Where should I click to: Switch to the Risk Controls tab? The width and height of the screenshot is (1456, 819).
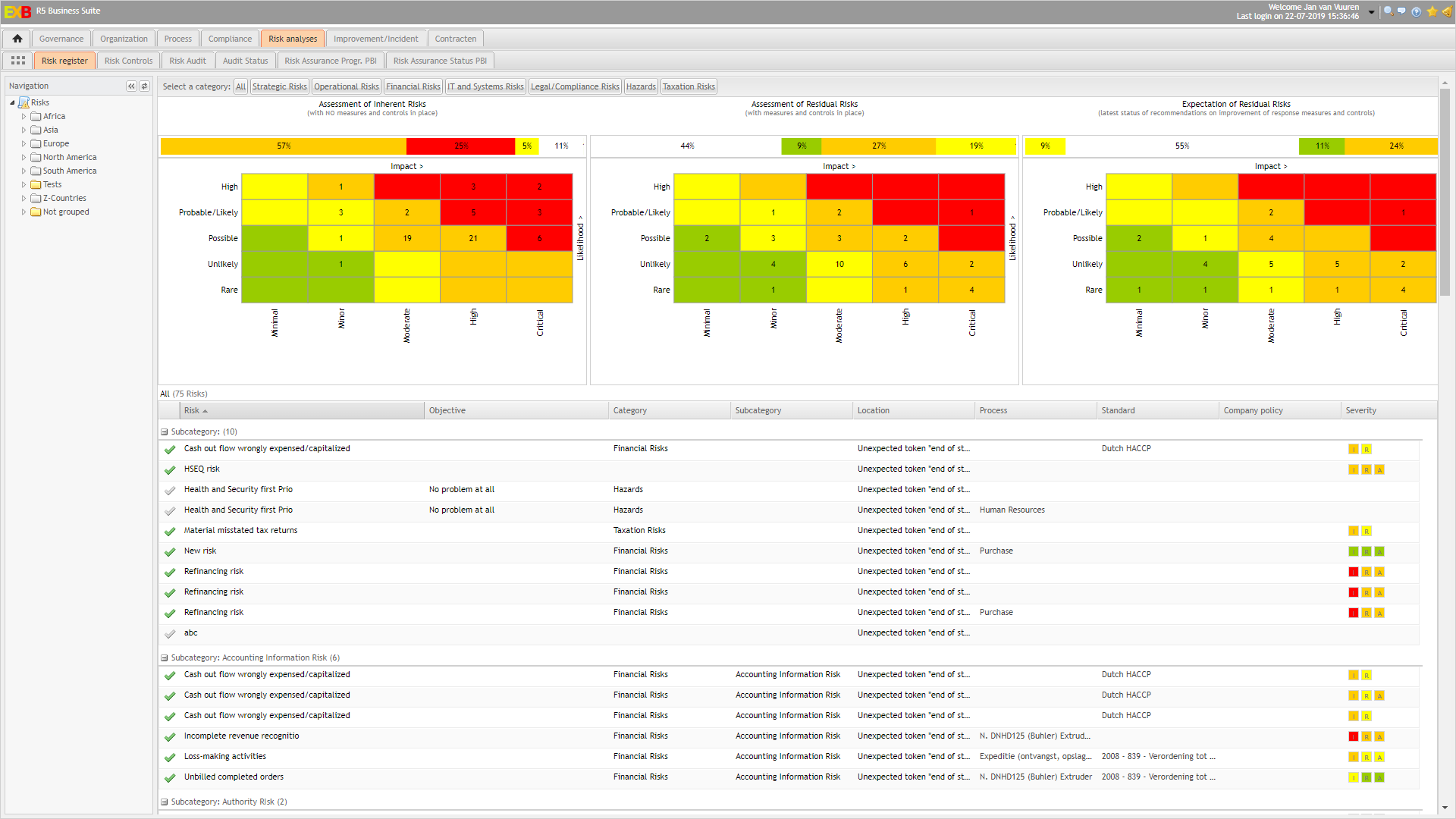[128, 60]
